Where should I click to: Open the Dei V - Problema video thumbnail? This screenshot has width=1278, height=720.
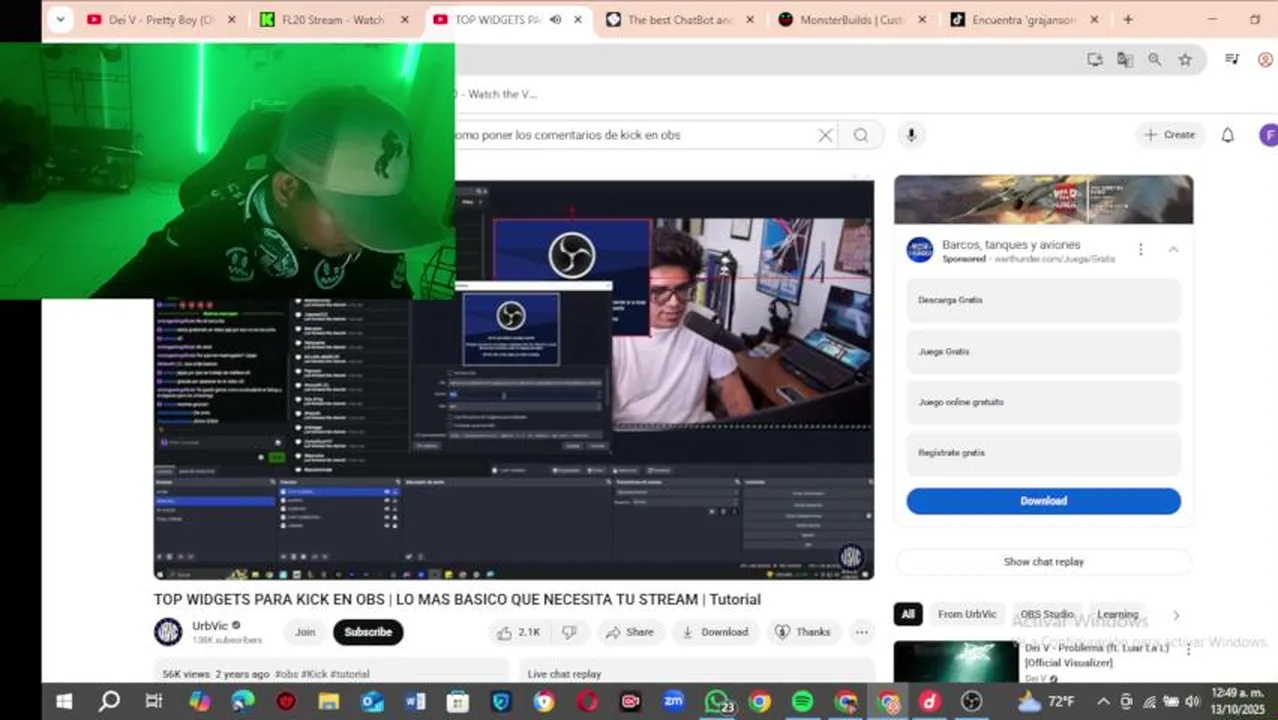(956, 662)
